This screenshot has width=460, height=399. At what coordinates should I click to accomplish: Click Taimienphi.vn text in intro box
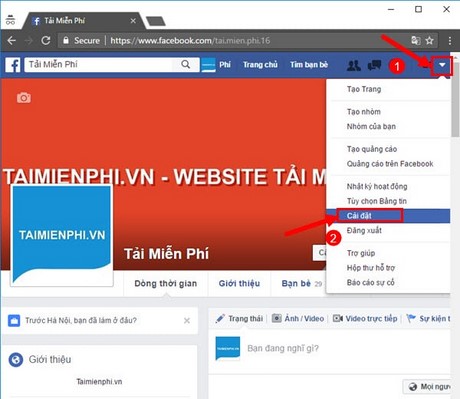tap(99, 382)
